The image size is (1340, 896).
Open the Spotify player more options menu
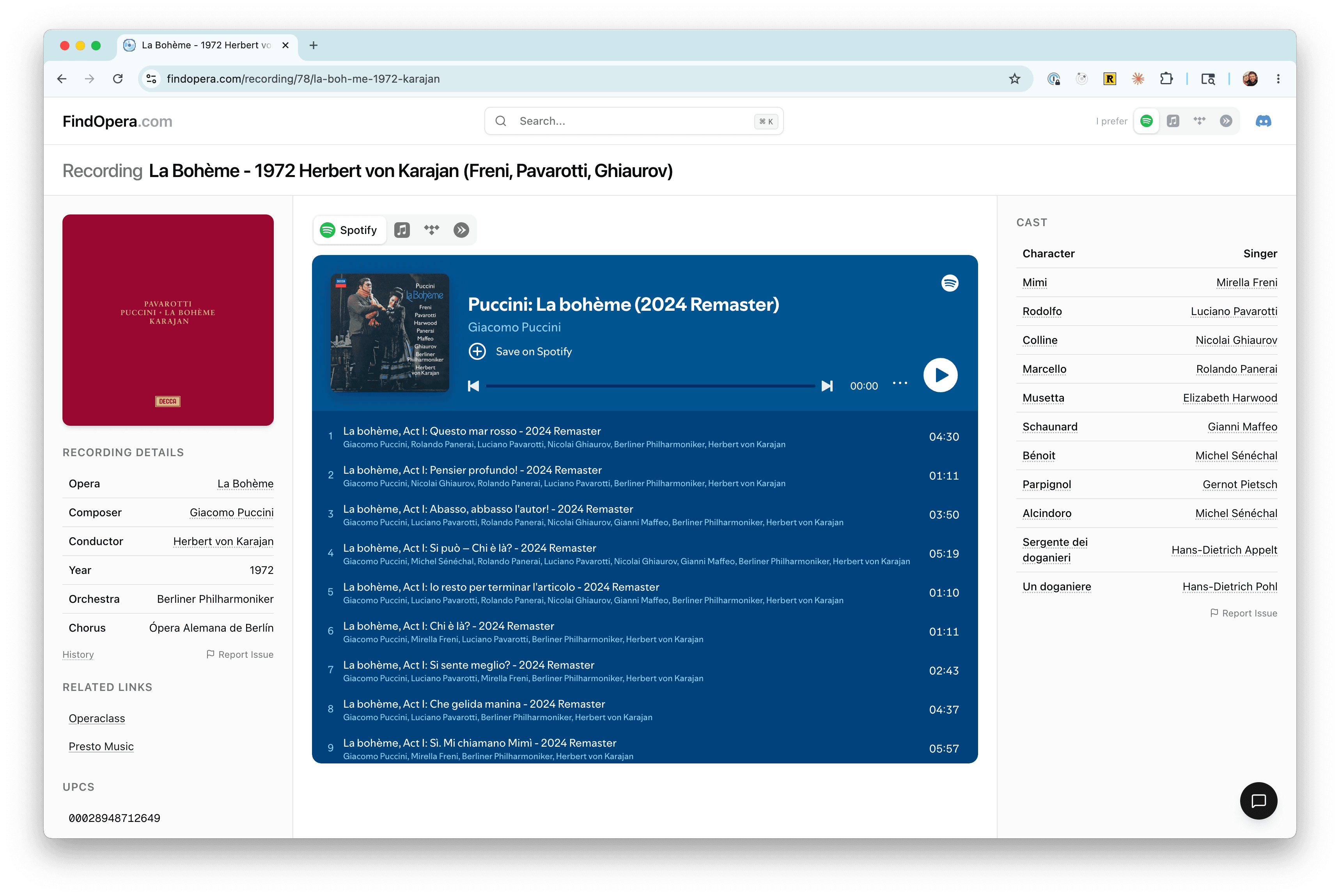tap(900, 383)
